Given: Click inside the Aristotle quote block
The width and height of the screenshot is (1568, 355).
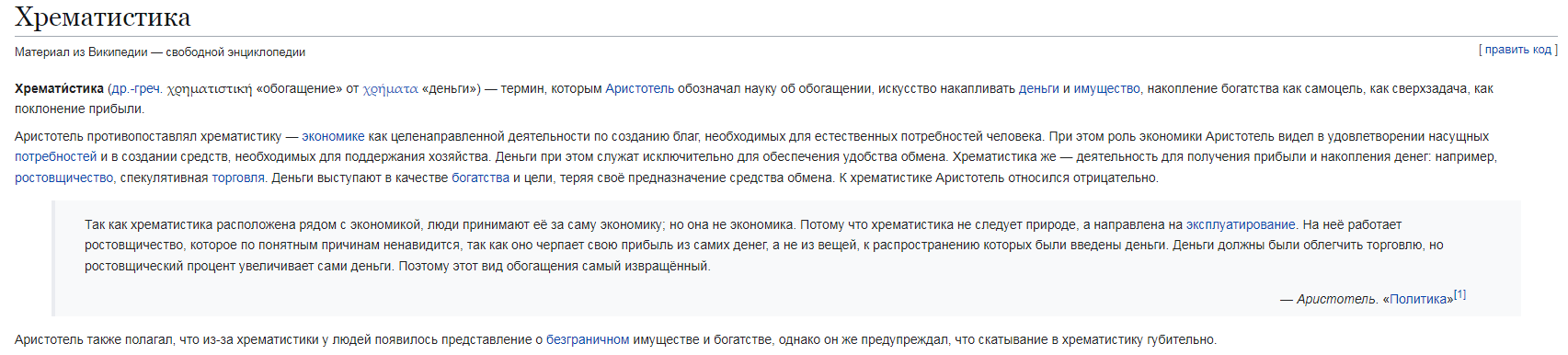Looking at the screenshot, I should click(786, 258).
